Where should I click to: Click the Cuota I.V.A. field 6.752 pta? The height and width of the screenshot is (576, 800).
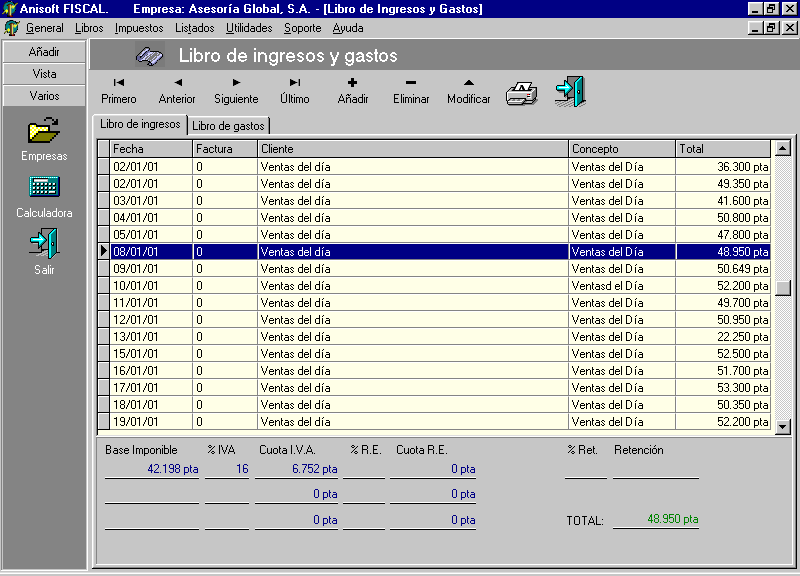coord(296,469)
